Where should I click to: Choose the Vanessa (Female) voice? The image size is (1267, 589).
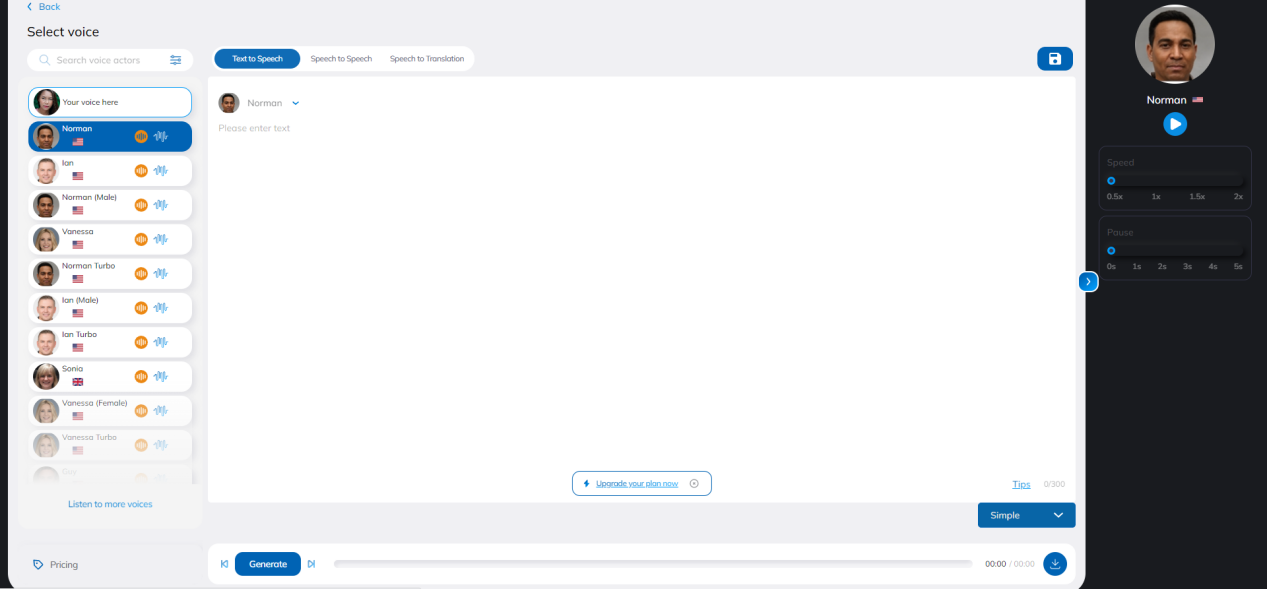[110, 411]
